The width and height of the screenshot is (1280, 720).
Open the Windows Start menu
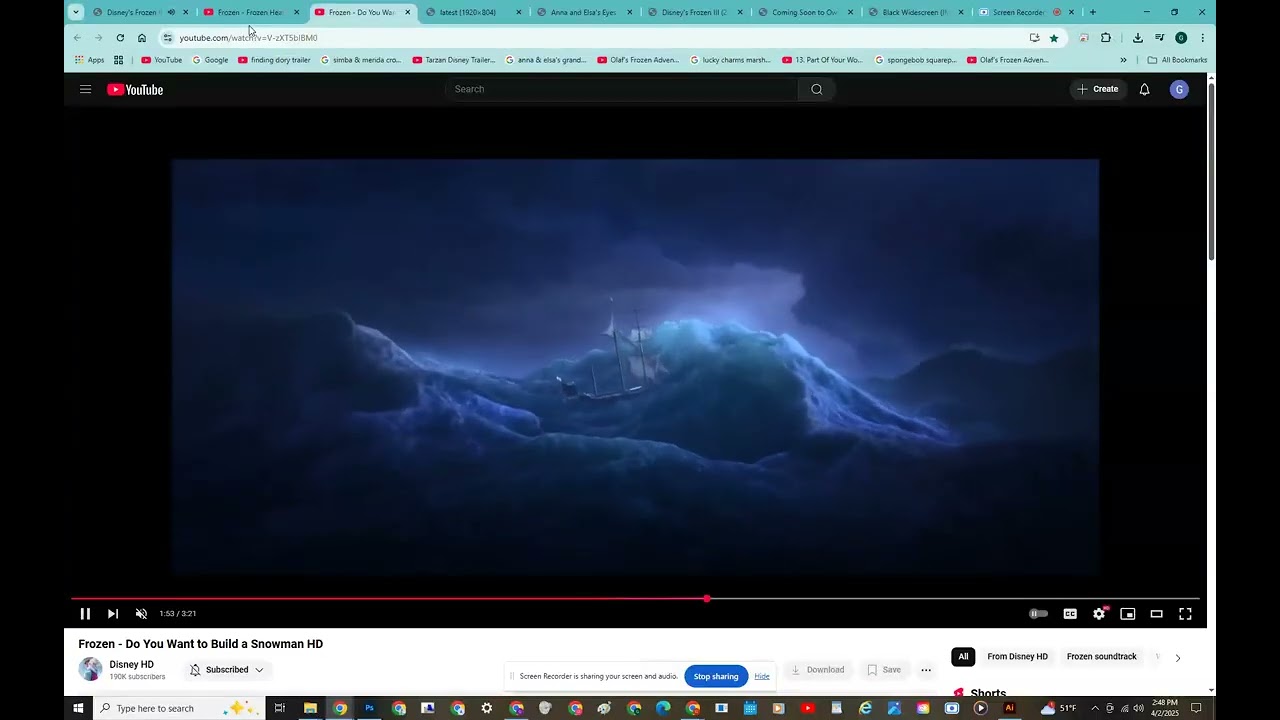tap(78, 708)
